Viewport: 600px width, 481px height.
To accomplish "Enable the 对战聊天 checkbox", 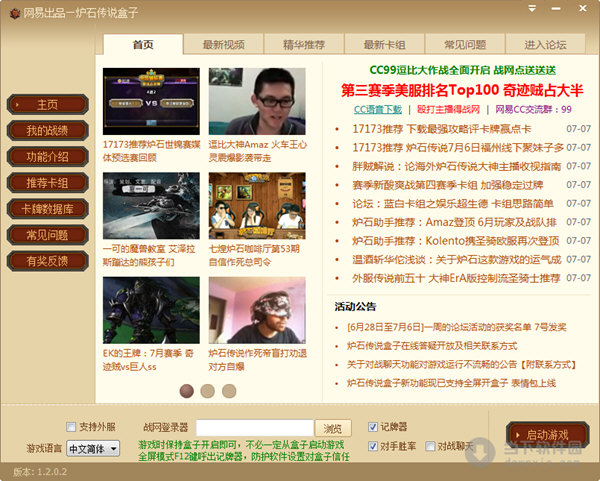I will (x=430, y=446).
